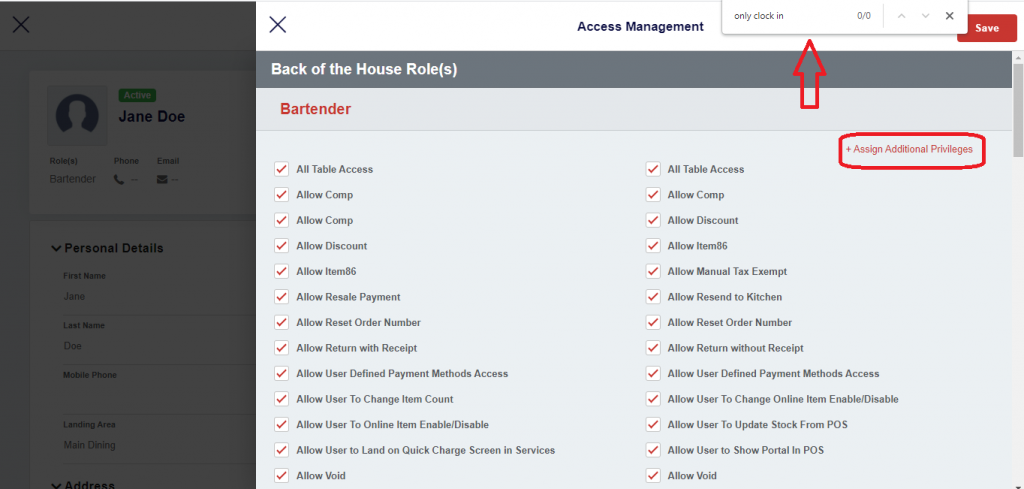Uncheck Allow Manual Tax Exempt
The width and height of the screenshot is (1024, 489).
[x=652, y=272]
